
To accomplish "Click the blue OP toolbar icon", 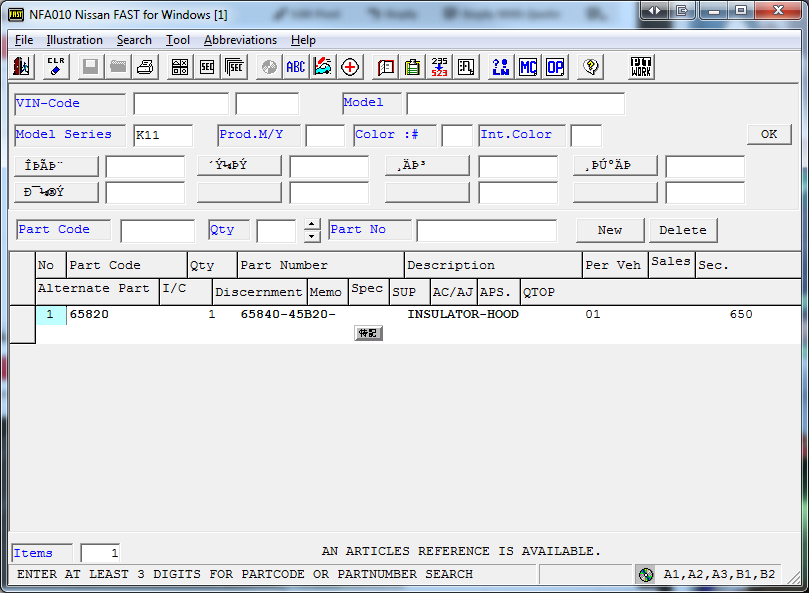I will 556,67.
